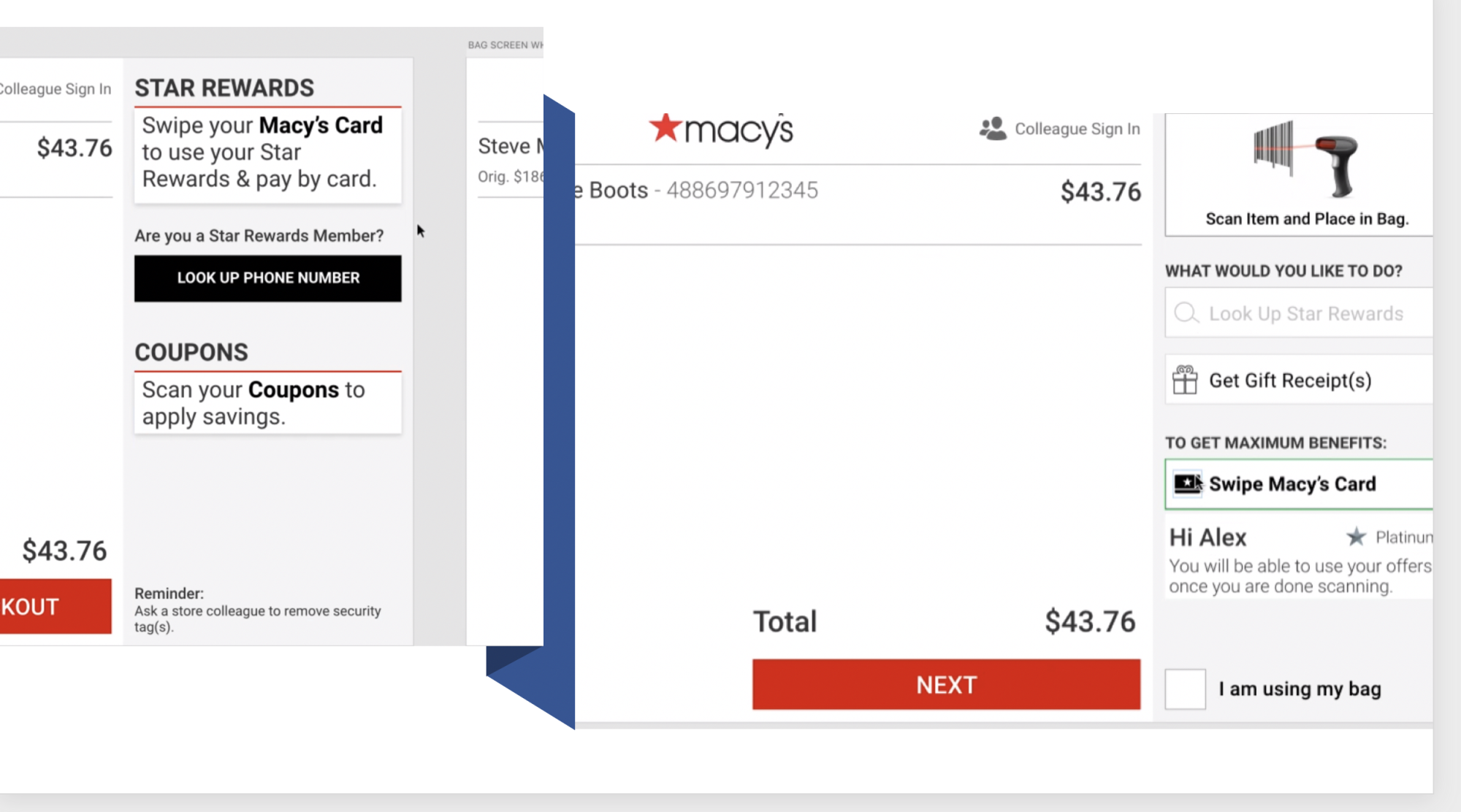
Task: Click the red NEXT button
Action: coord(946,684)
